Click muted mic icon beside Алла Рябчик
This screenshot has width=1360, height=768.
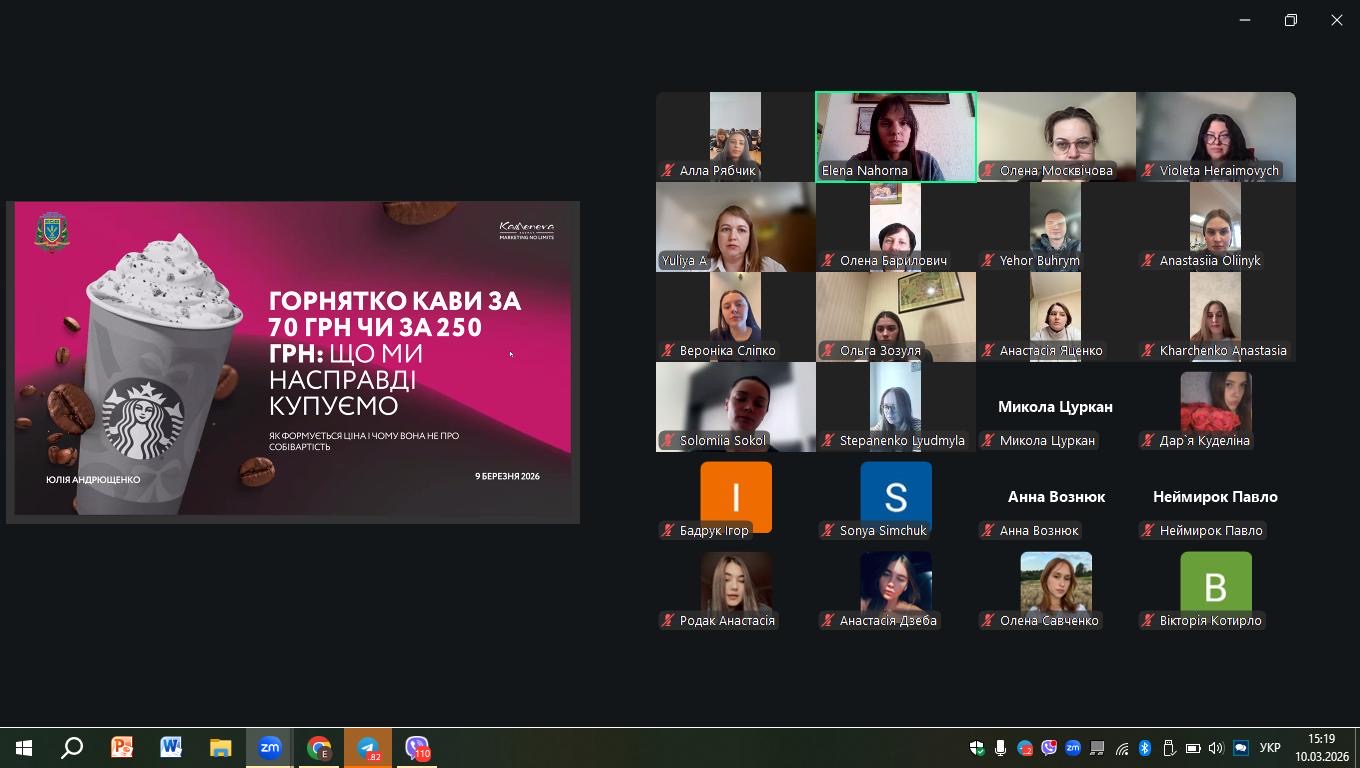[x=668, y=171]
